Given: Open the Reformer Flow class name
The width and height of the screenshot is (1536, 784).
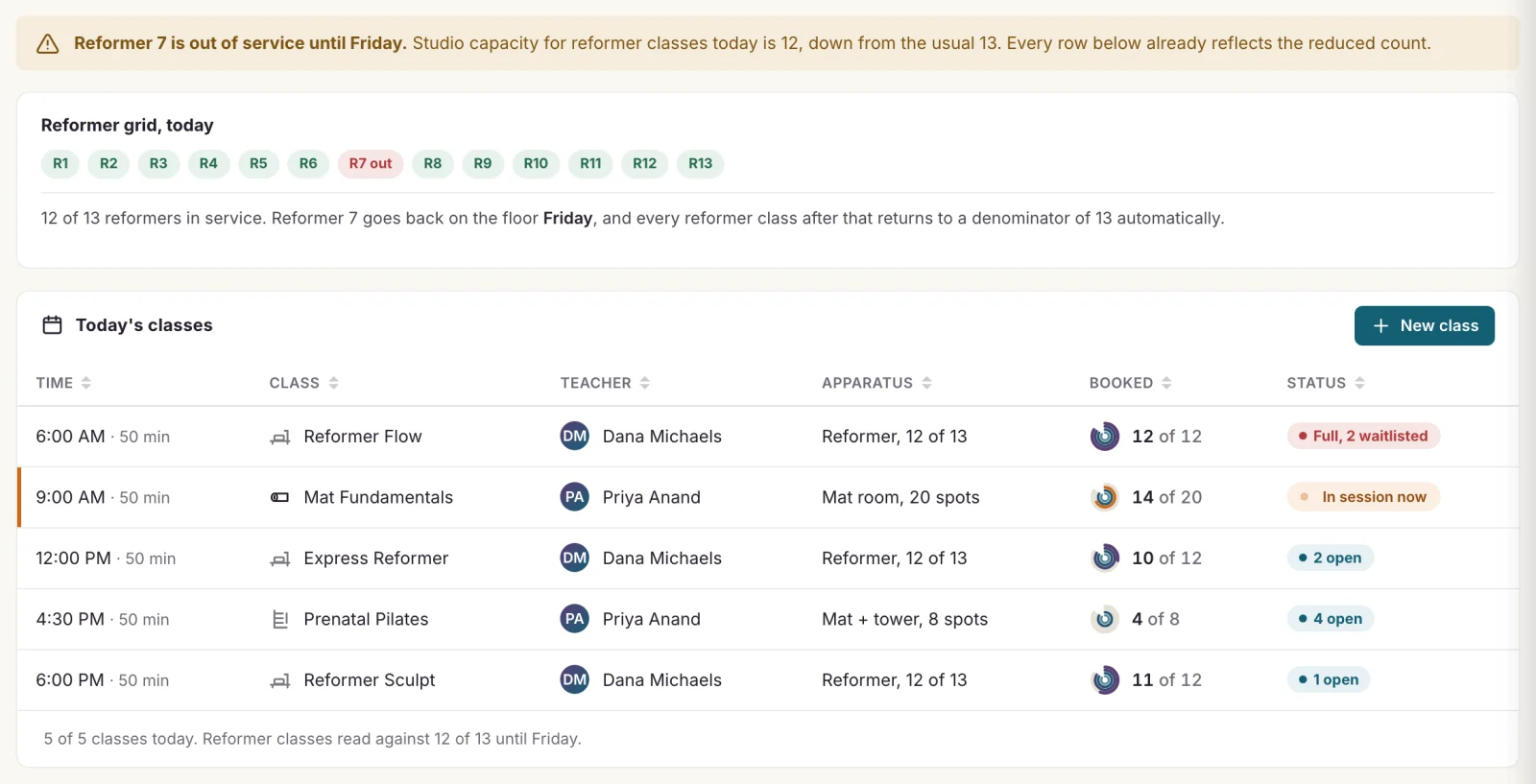Looking at the screenshot, I should (363, 437).
